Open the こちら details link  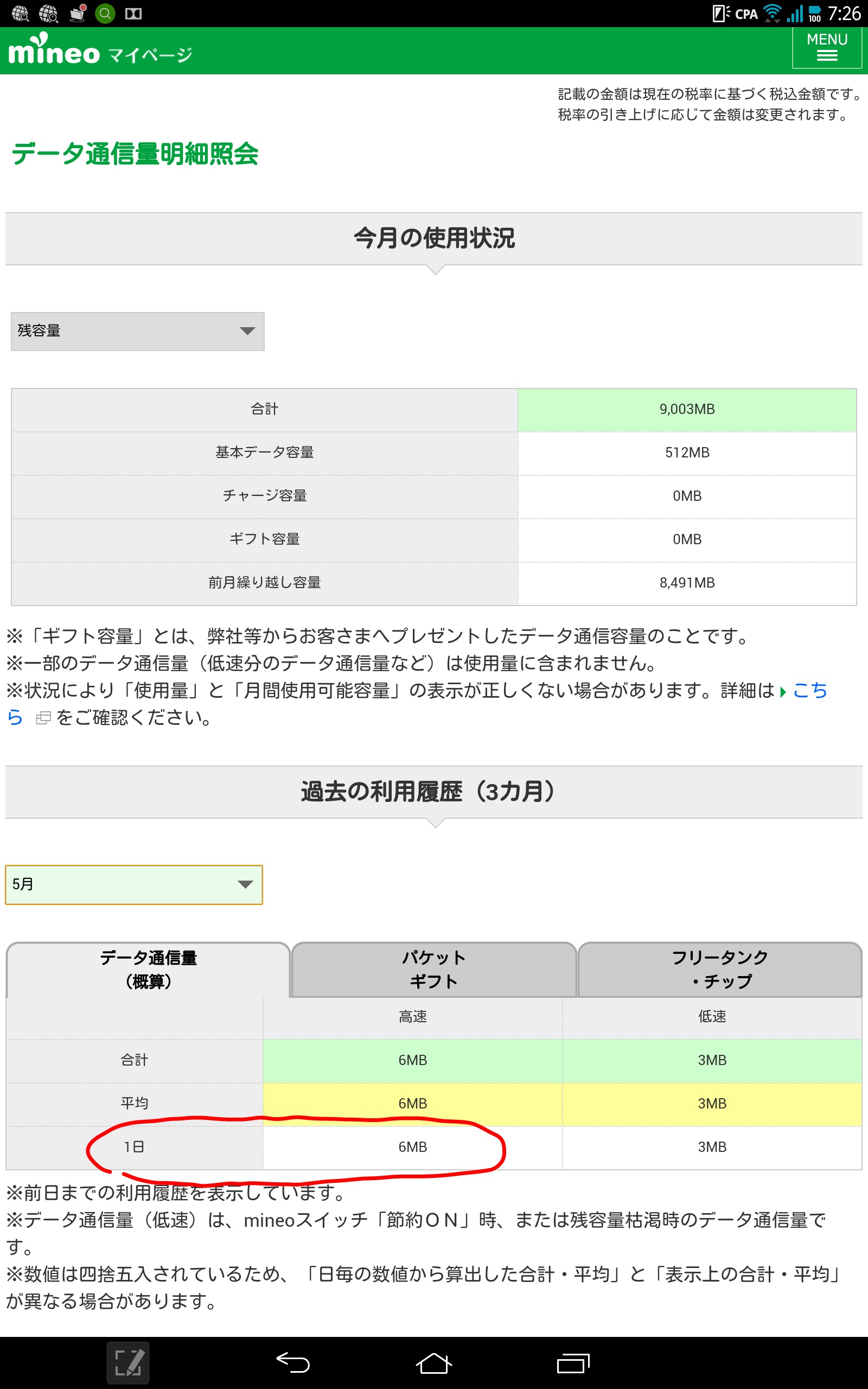click(x=809, y=691)
